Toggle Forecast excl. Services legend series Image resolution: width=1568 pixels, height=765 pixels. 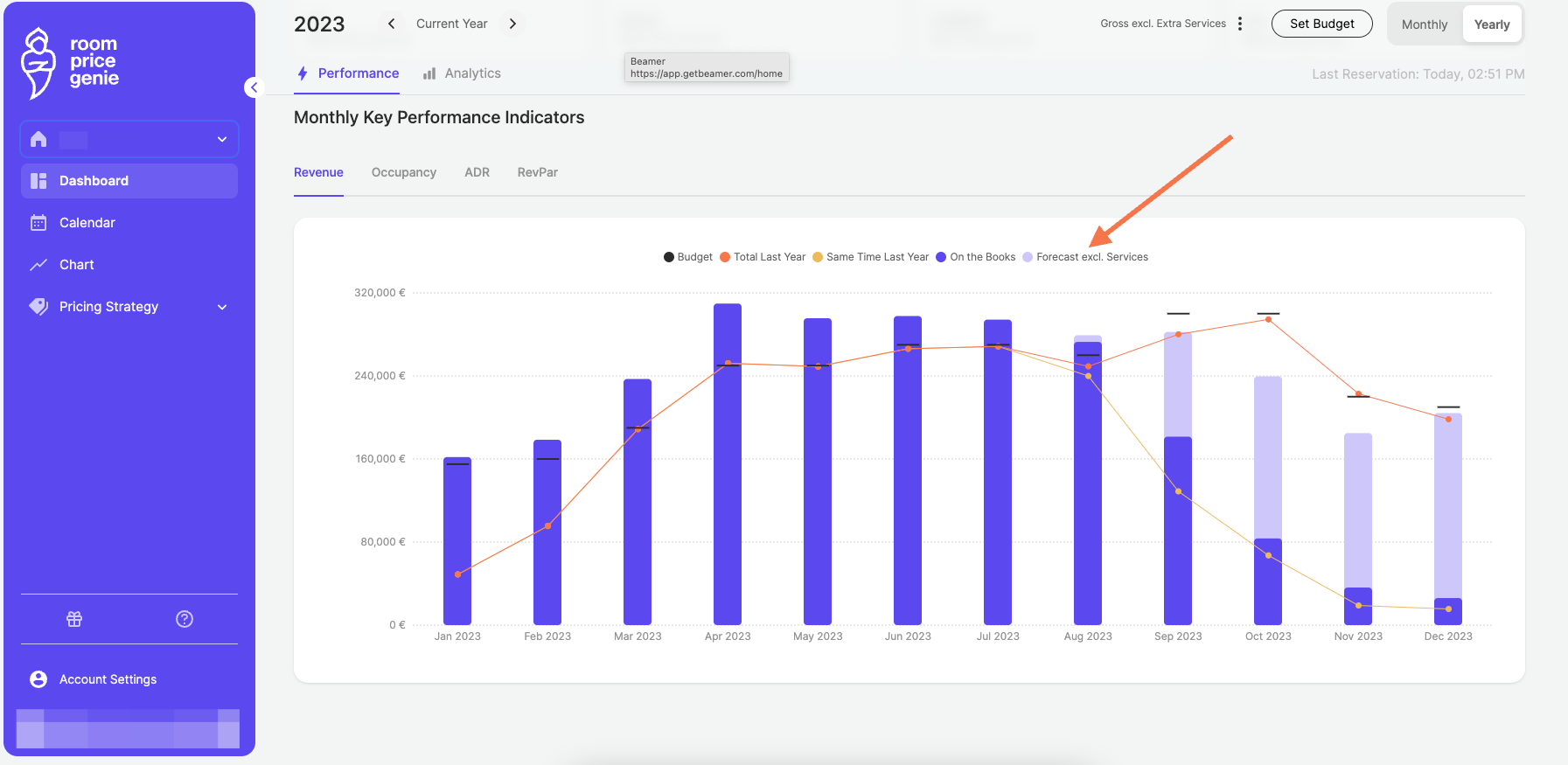tap(1085, 257)
